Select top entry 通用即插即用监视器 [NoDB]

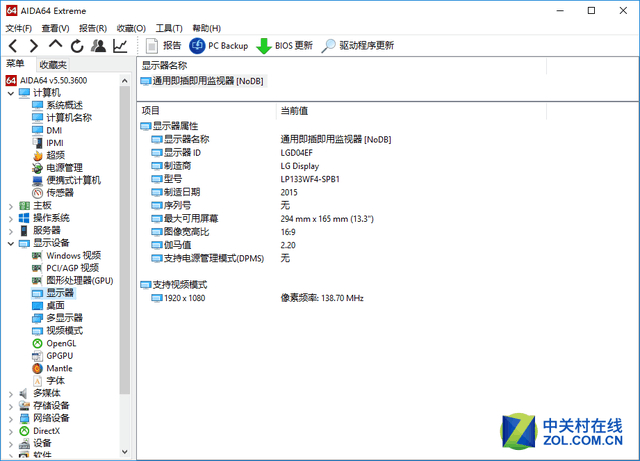point(202,81)
